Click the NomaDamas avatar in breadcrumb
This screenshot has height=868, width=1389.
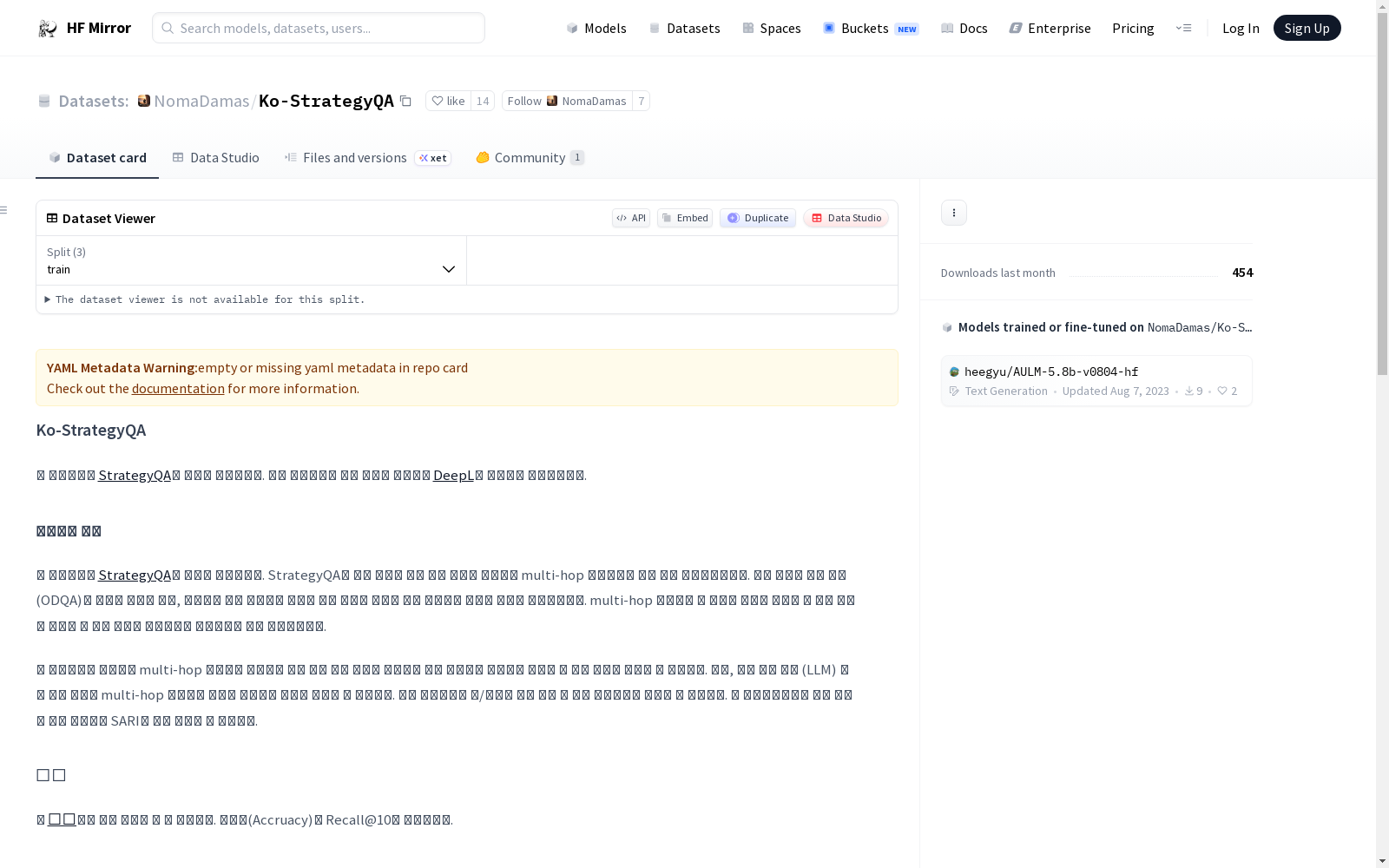tap(144, 101)
